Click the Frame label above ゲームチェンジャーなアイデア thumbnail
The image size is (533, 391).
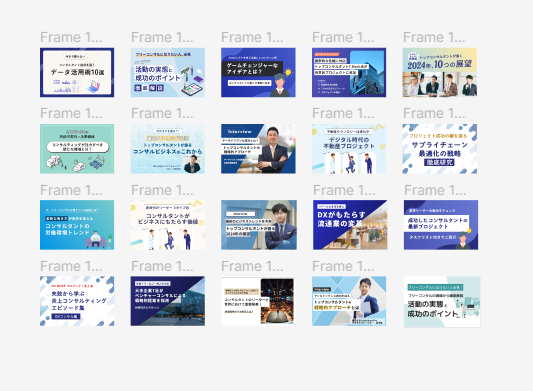click(x=252, y=37)
